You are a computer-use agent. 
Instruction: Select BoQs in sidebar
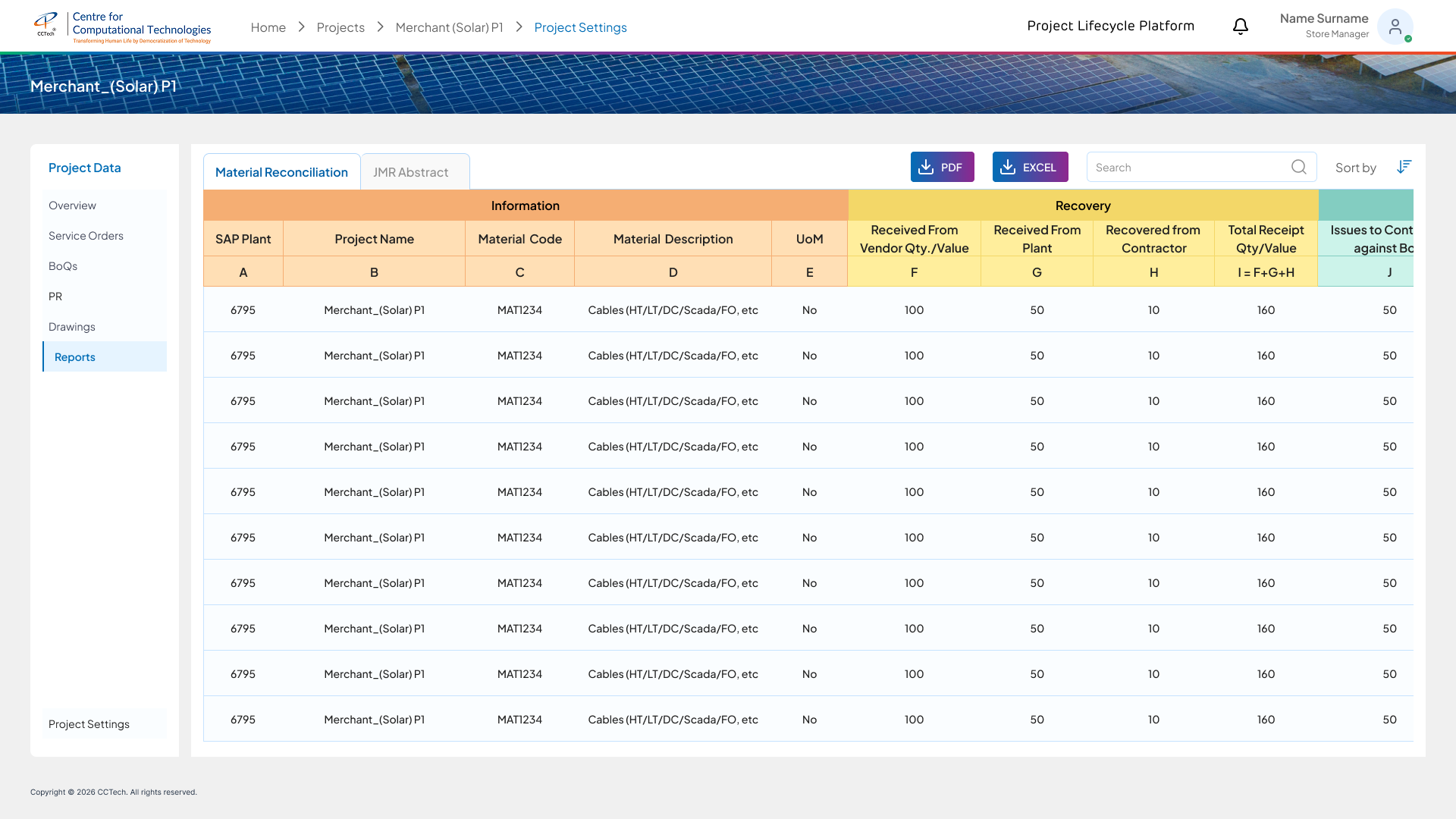point(63,266)
